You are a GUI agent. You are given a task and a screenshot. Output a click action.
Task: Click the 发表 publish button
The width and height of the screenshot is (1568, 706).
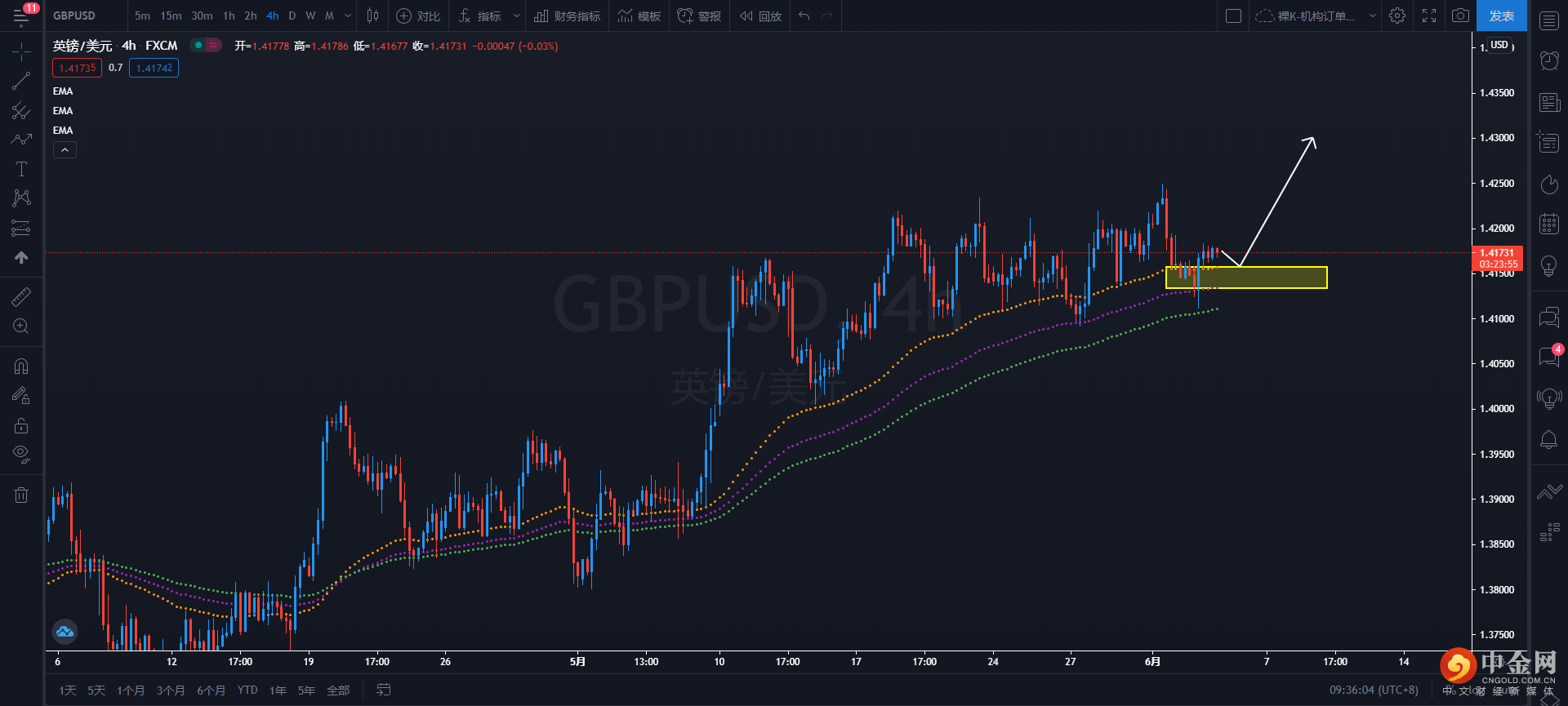click(x=1502, y=16)
